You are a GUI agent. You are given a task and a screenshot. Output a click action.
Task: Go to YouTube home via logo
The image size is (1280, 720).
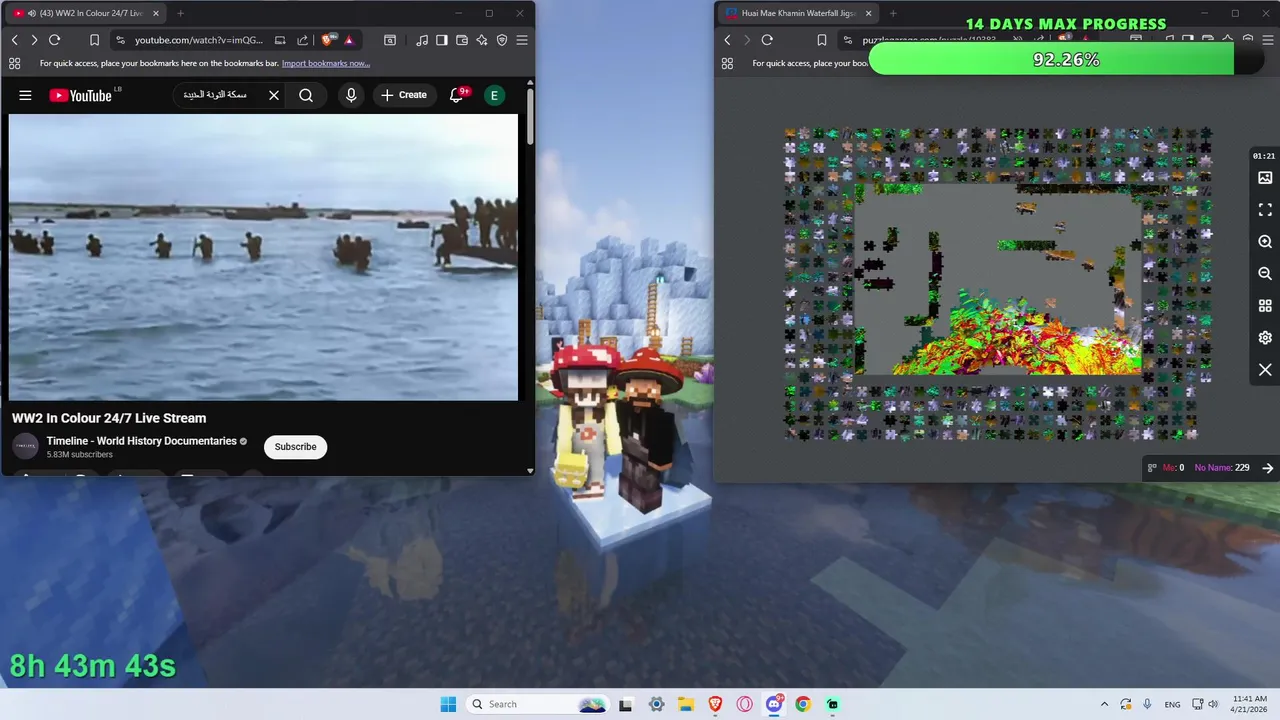[81, 95]
